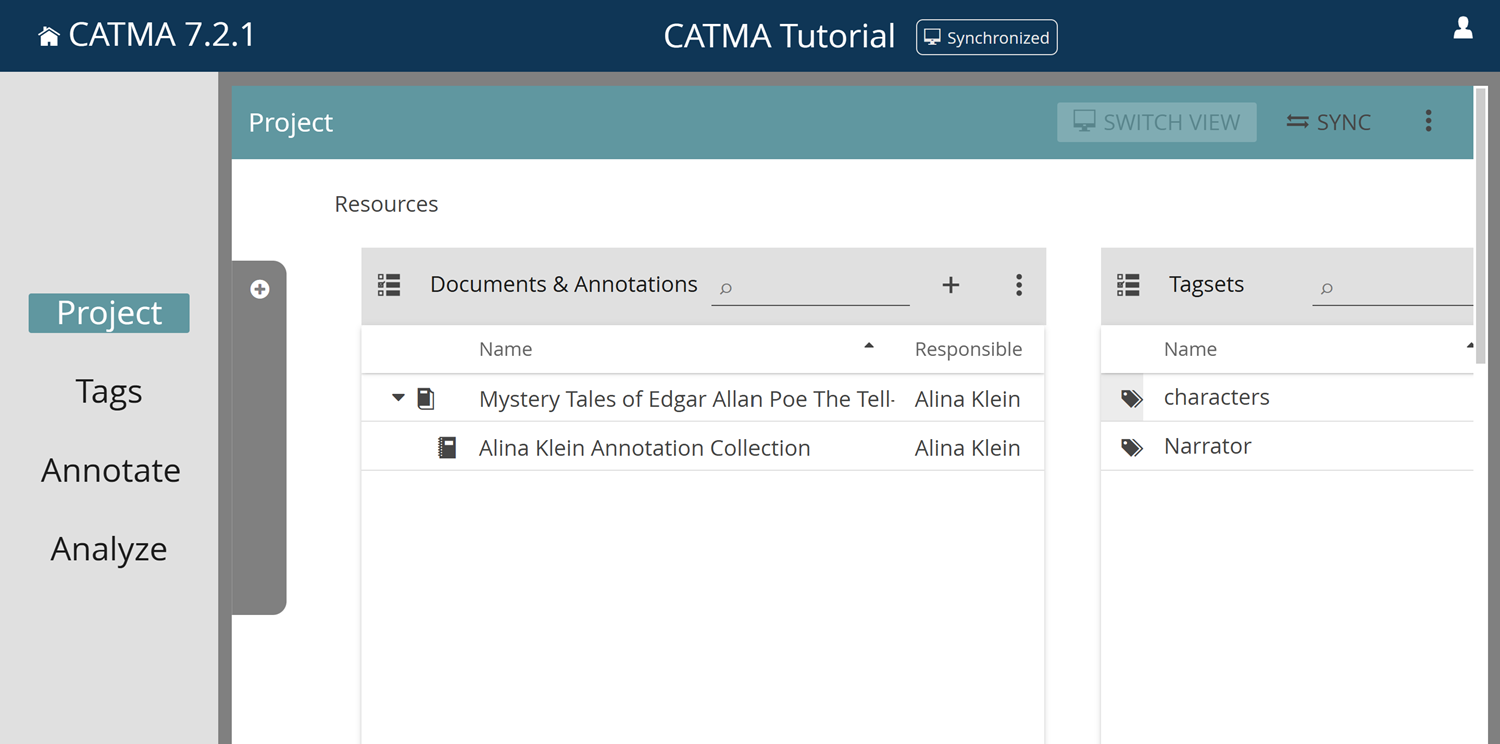
Task: Click the floating plus circle button
Action: click(259, 289)
